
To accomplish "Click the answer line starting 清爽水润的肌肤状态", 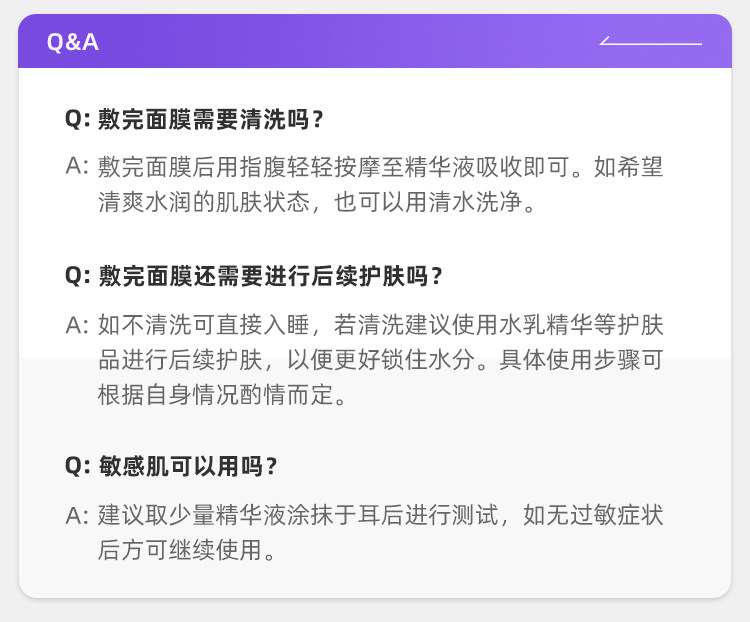I will click(318, 203).
